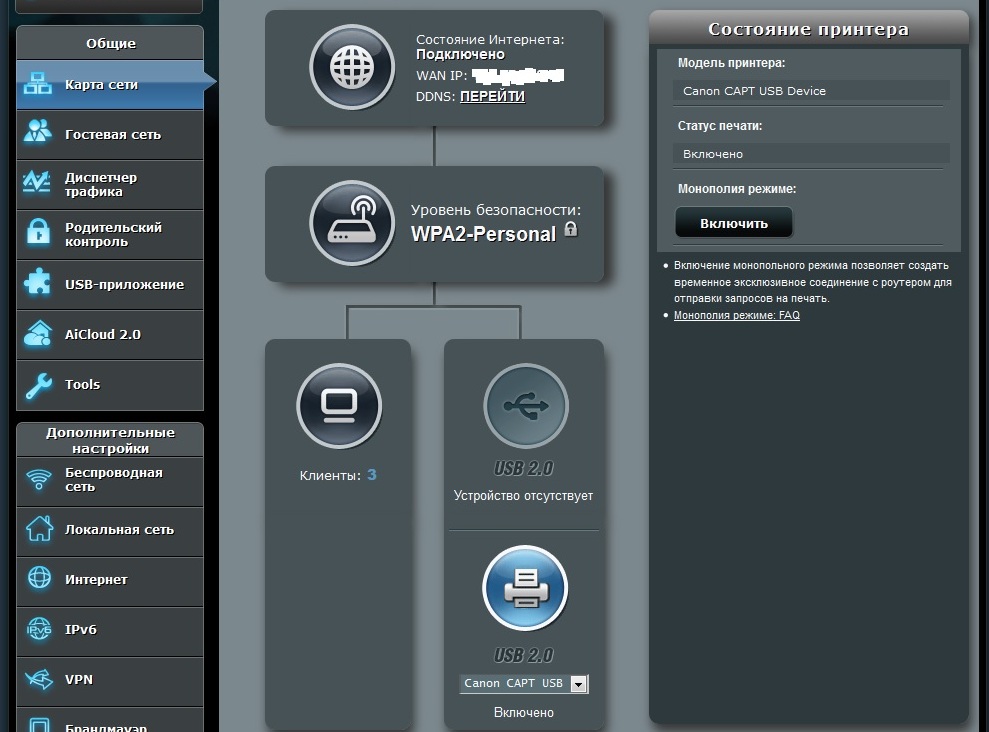Click the clients count number 3
The width and height of the screenshot is (989, 732).
point(372,475)
